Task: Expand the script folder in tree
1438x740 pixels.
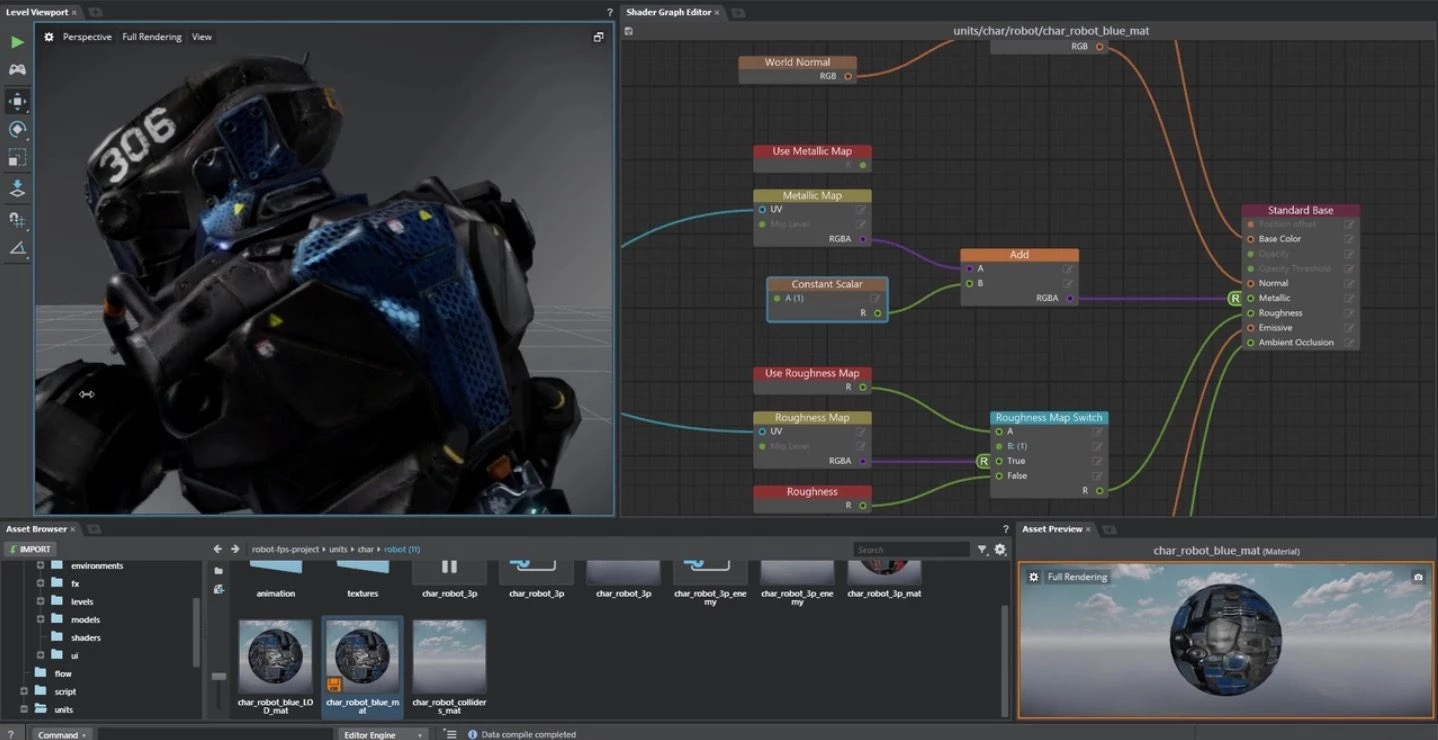Action: (x=24, y=691)
